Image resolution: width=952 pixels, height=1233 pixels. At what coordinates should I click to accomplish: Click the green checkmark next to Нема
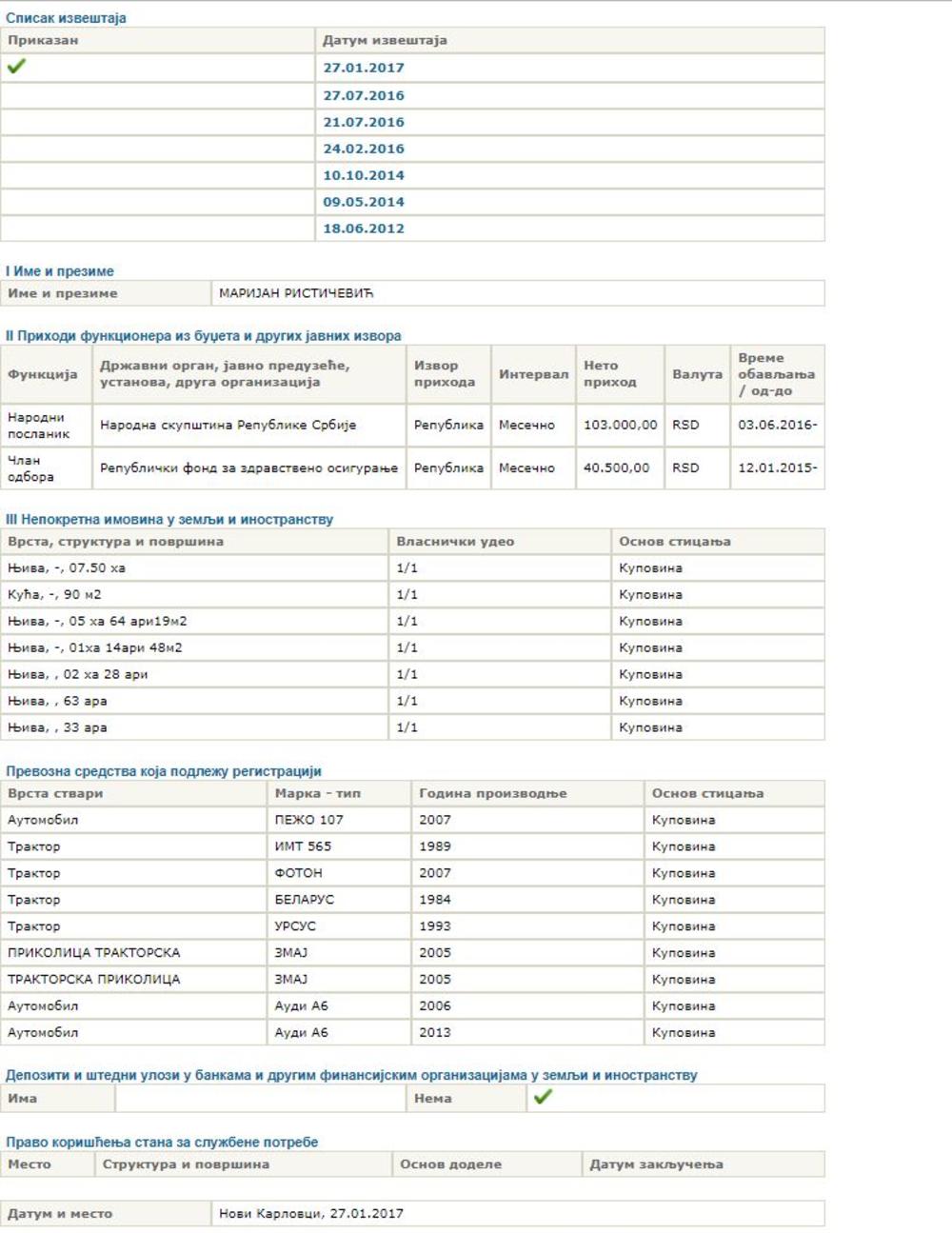click(x=543, y=1097)
